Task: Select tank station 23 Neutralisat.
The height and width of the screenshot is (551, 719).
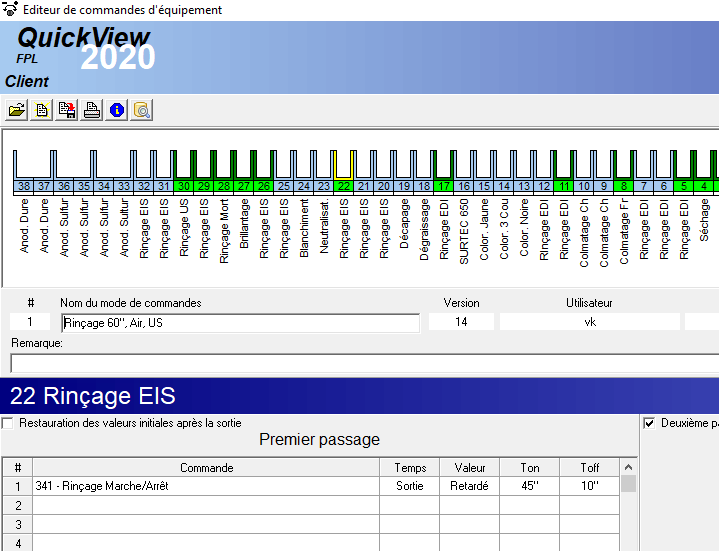Action: pyautogui.click(x=324, y=186)
